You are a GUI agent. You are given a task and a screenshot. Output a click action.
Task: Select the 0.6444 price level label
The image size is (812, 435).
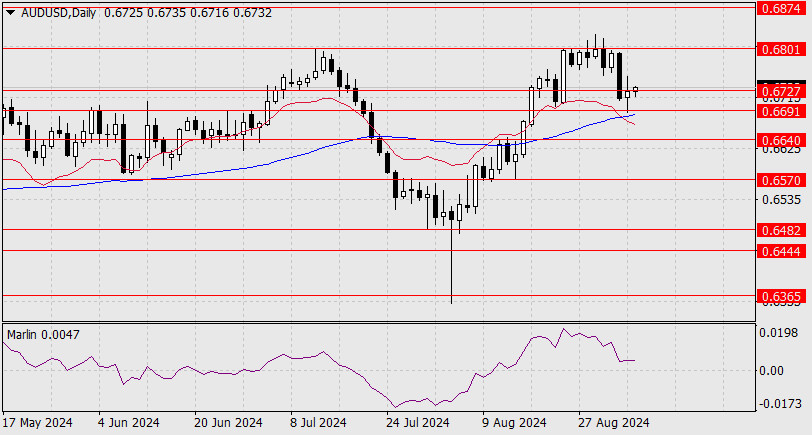782,252
